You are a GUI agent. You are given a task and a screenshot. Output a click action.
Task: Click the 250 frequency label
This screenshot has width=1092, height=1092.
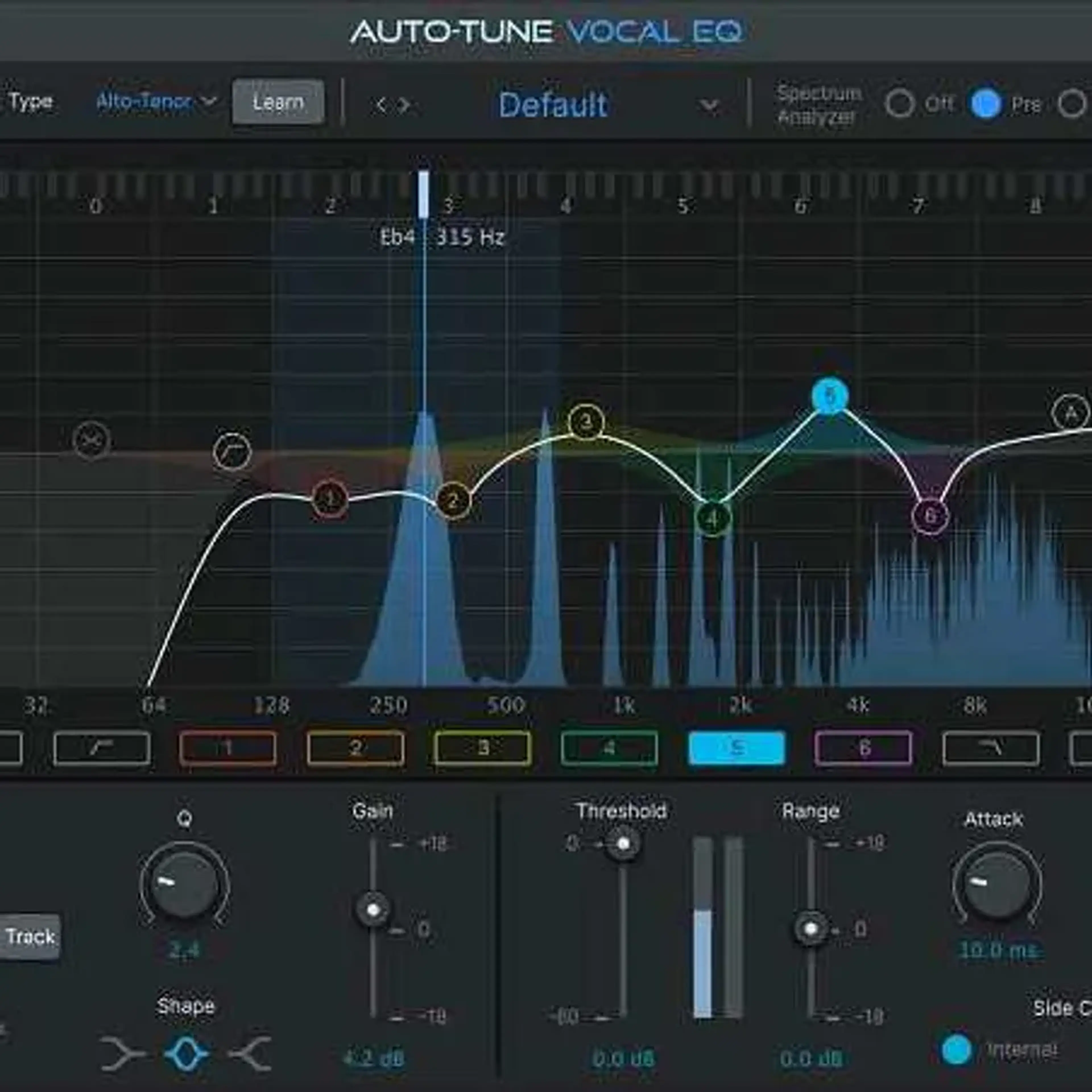(388, 705)
